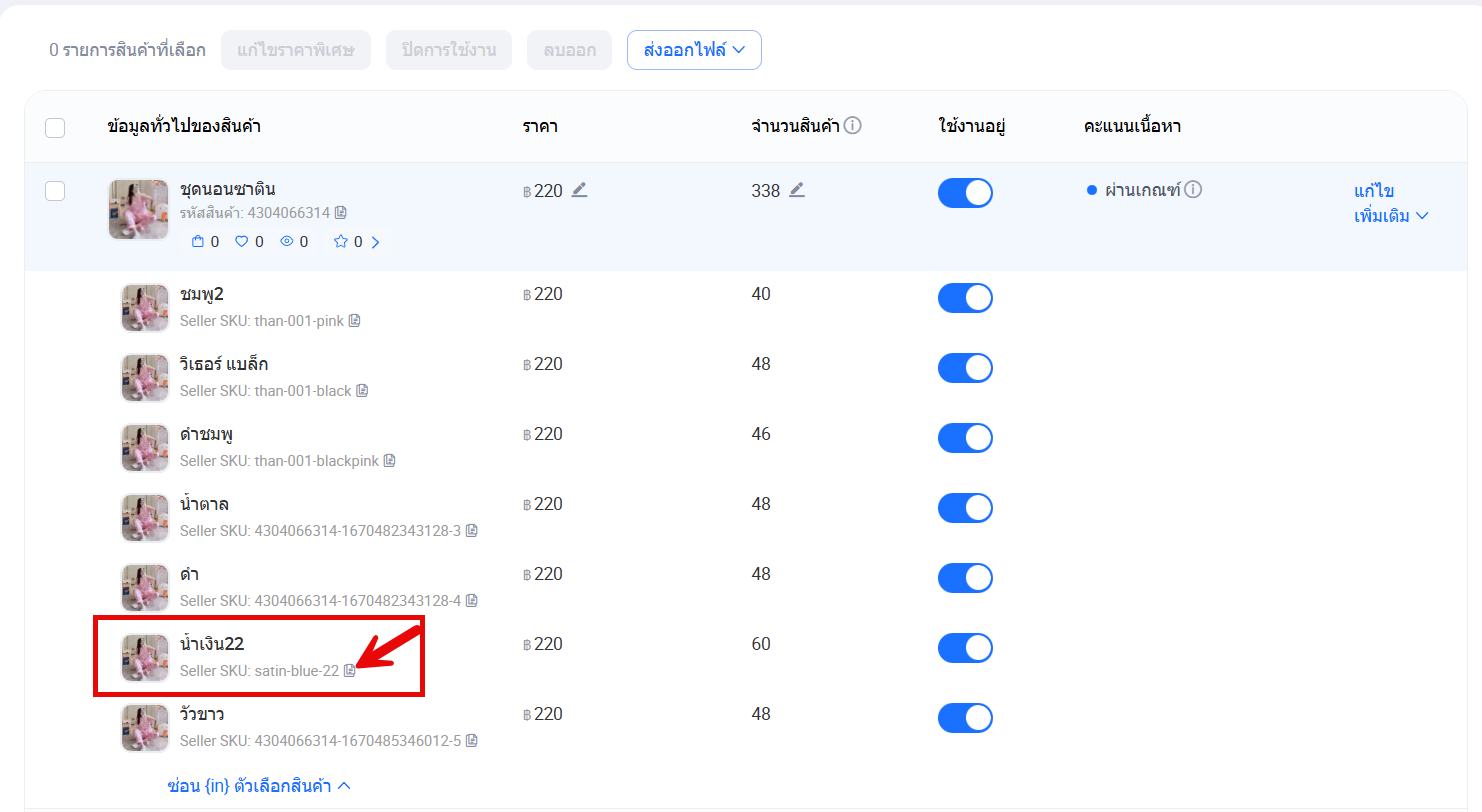Click the pencil icon to edit stock 338
The width and height of the screenshot is (1482, 812).
click(796, 190)
